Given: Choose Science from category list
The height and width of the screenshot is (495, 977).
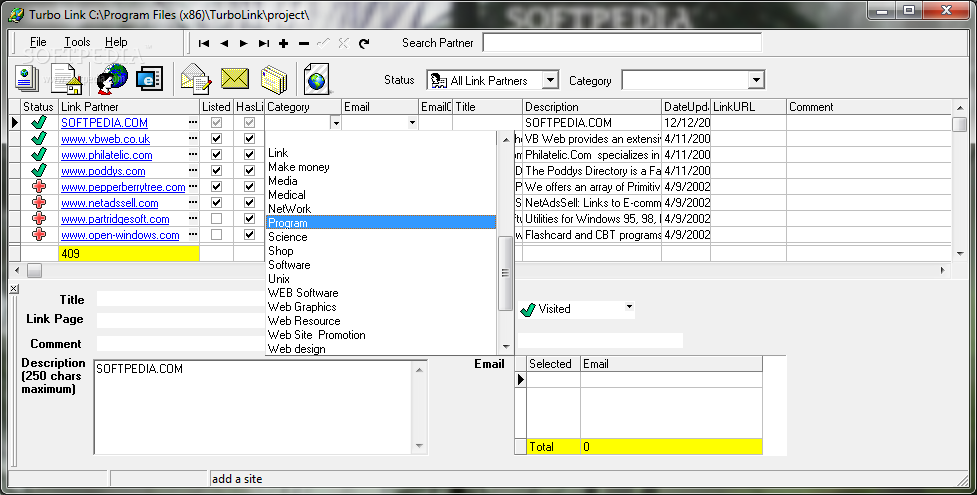Looking at the screenshot, I should (x=381, y=237).
